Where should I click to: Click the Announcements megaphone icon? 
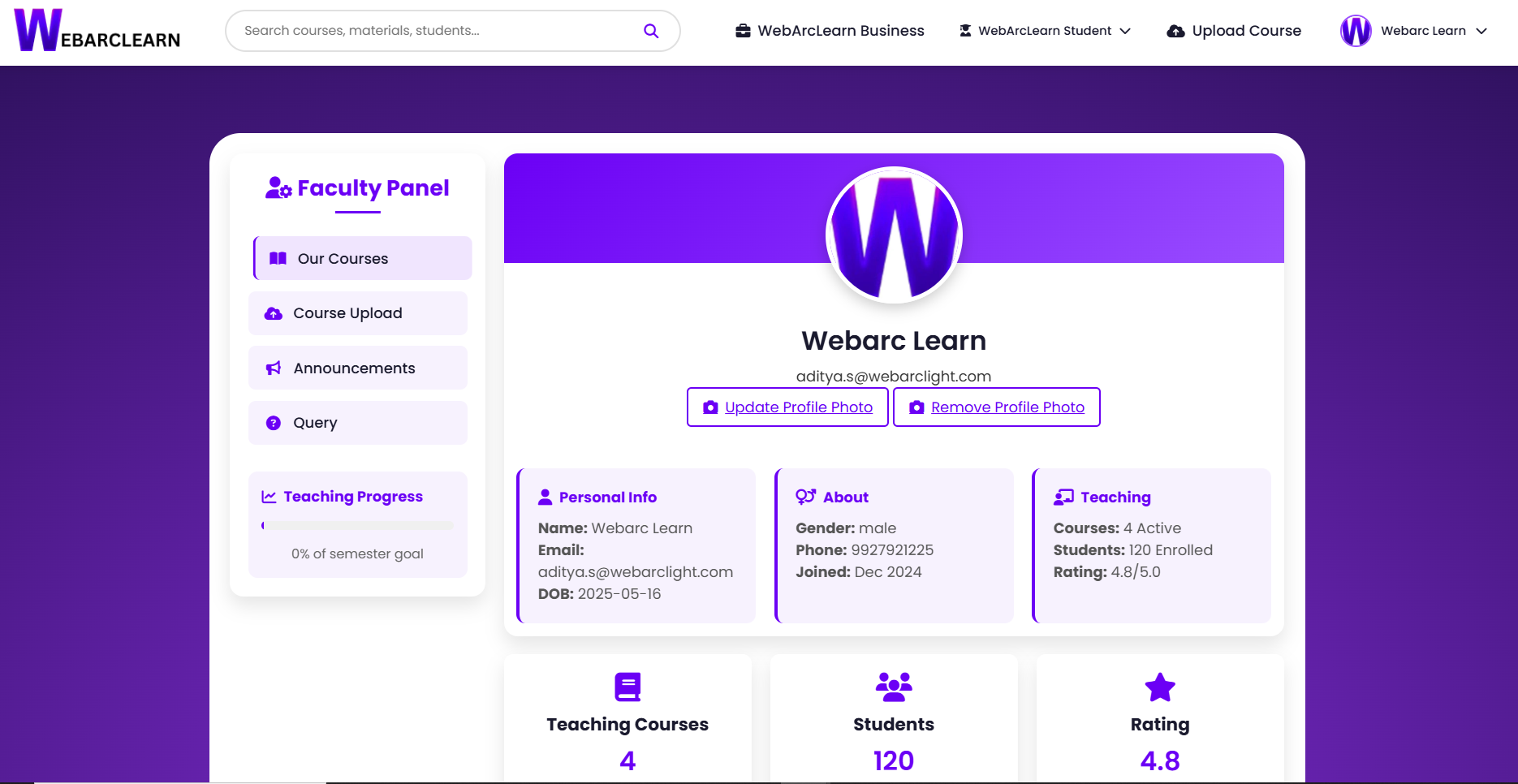pos(272,368)
